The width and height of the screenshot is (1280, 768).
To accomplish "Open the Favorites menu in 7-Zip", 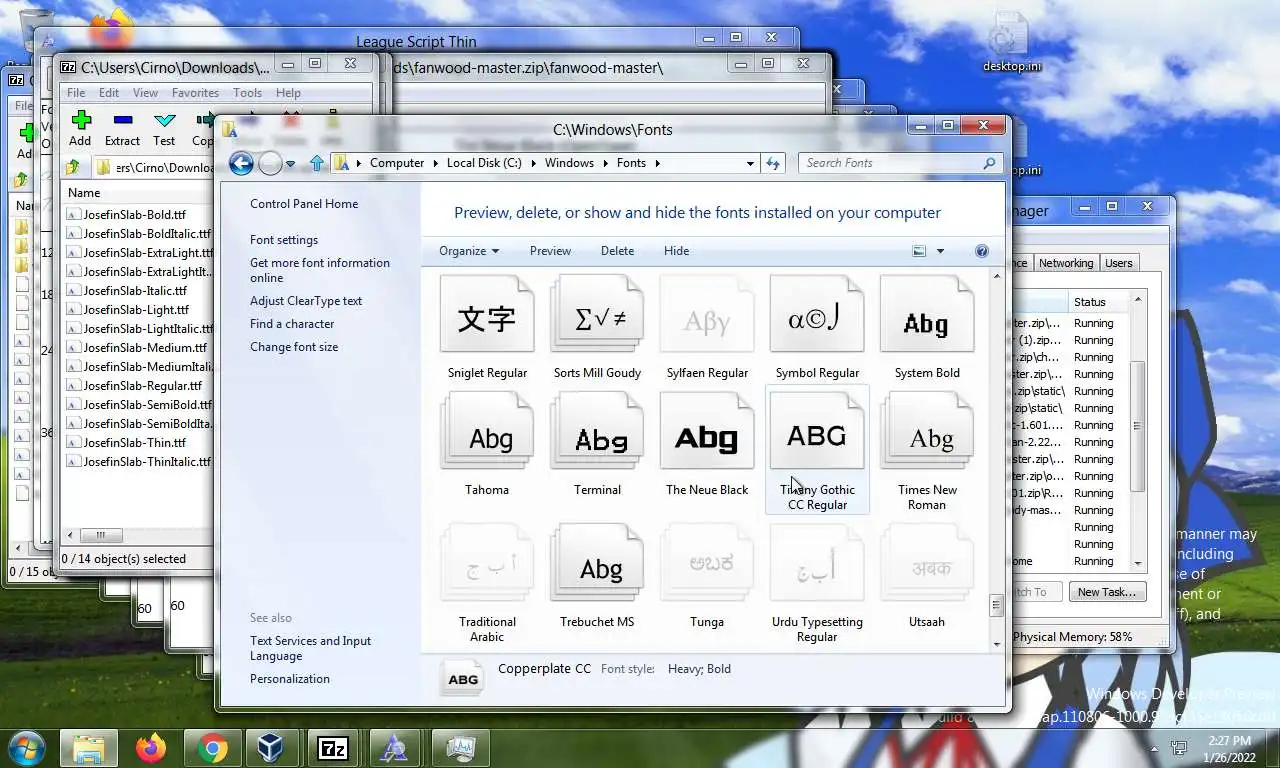I will click(195, 93).
